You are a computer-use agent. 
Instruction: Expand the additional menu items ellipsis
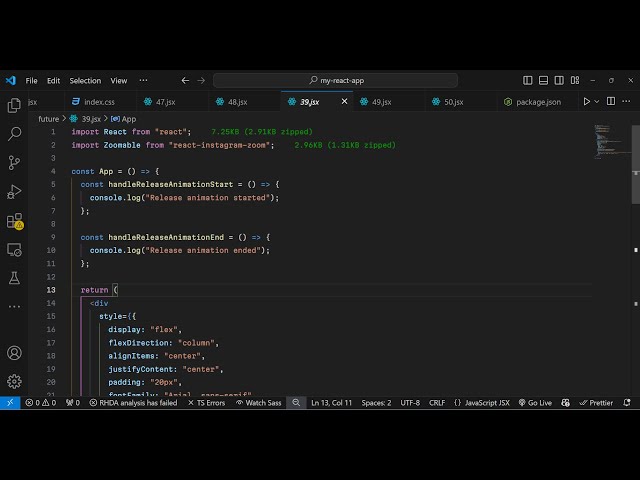pyautogui.click(x=144, y=80)
